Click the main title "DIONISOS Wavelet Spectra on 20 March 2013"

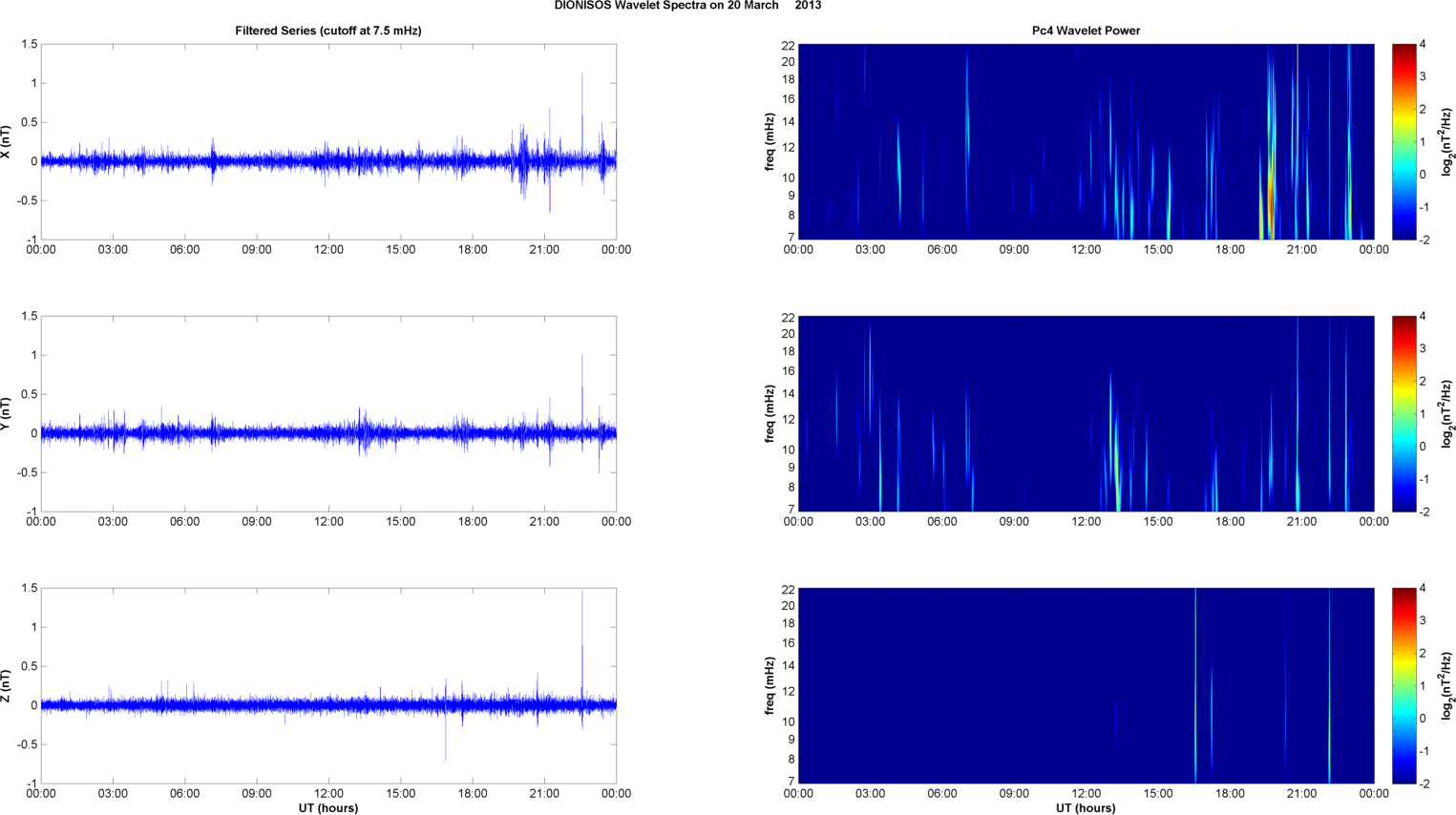[687, 6]
